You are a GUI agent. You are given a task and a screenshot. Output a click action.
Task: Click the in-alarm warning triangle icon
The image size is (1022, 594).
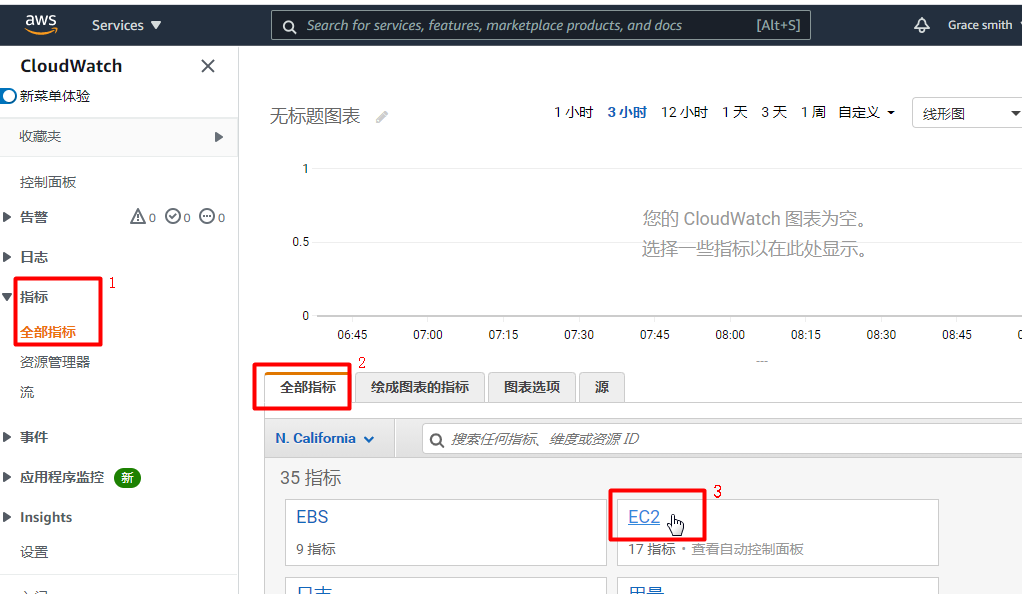(138, 216)
